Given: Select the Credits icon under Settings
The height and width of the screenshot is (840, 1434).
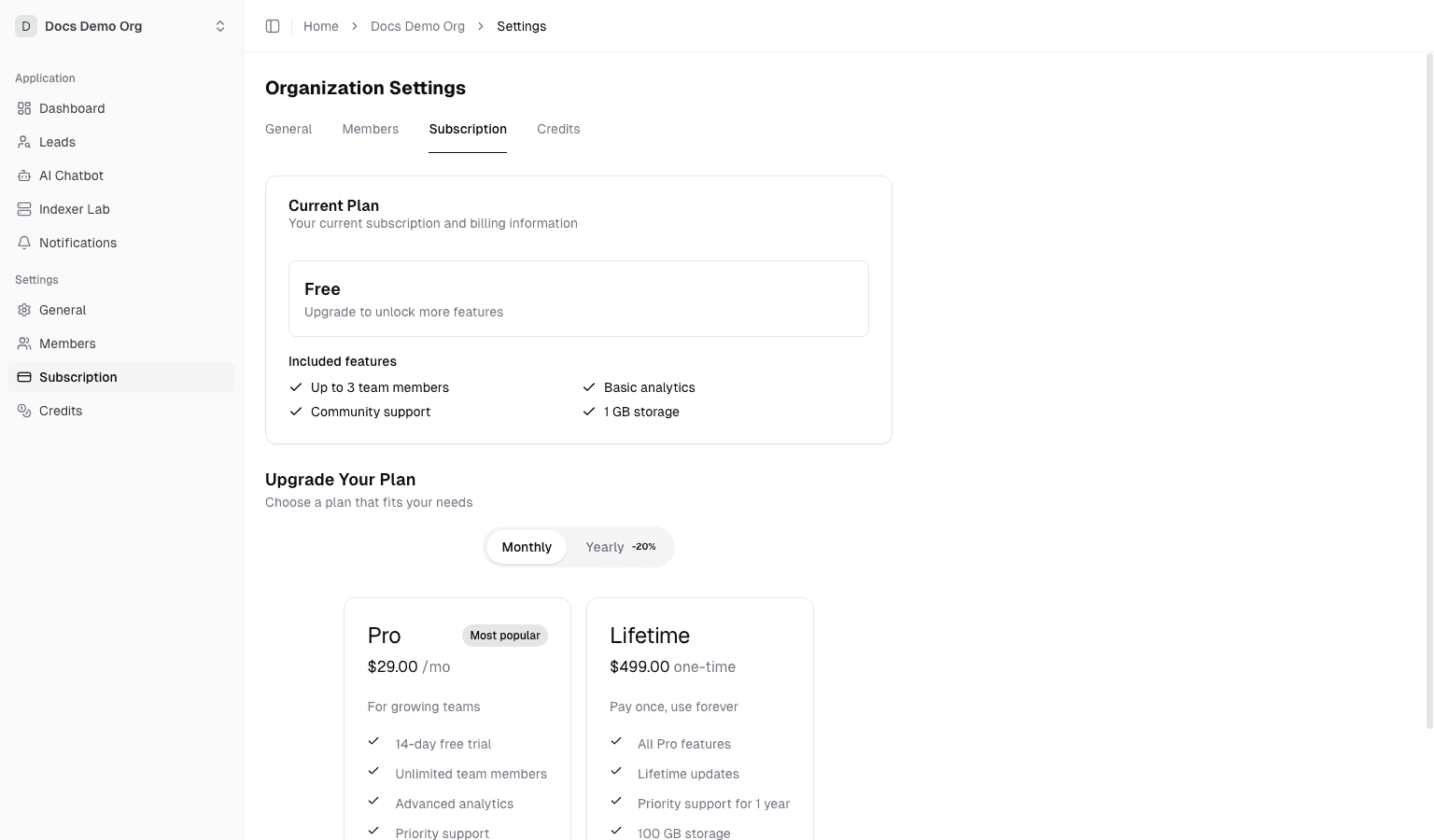Looking at the screenshot, I should point(24,411).
